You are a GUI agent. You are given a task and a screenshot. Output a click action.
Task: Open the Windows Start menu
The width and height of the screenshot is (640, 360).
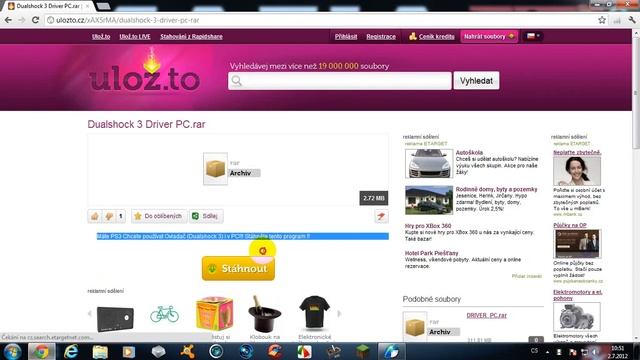pyautogui.click(x=12, y=351)
